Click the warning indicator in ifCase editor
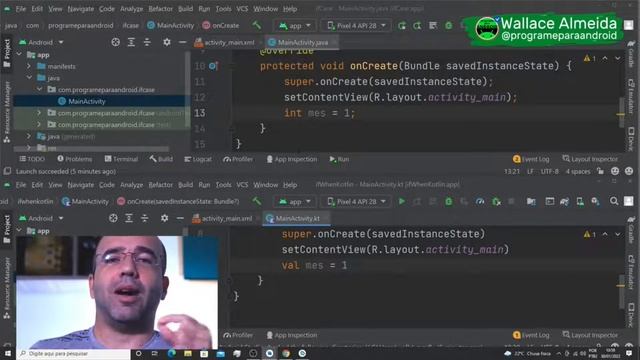The image size is (640, 360). (589, 59)
